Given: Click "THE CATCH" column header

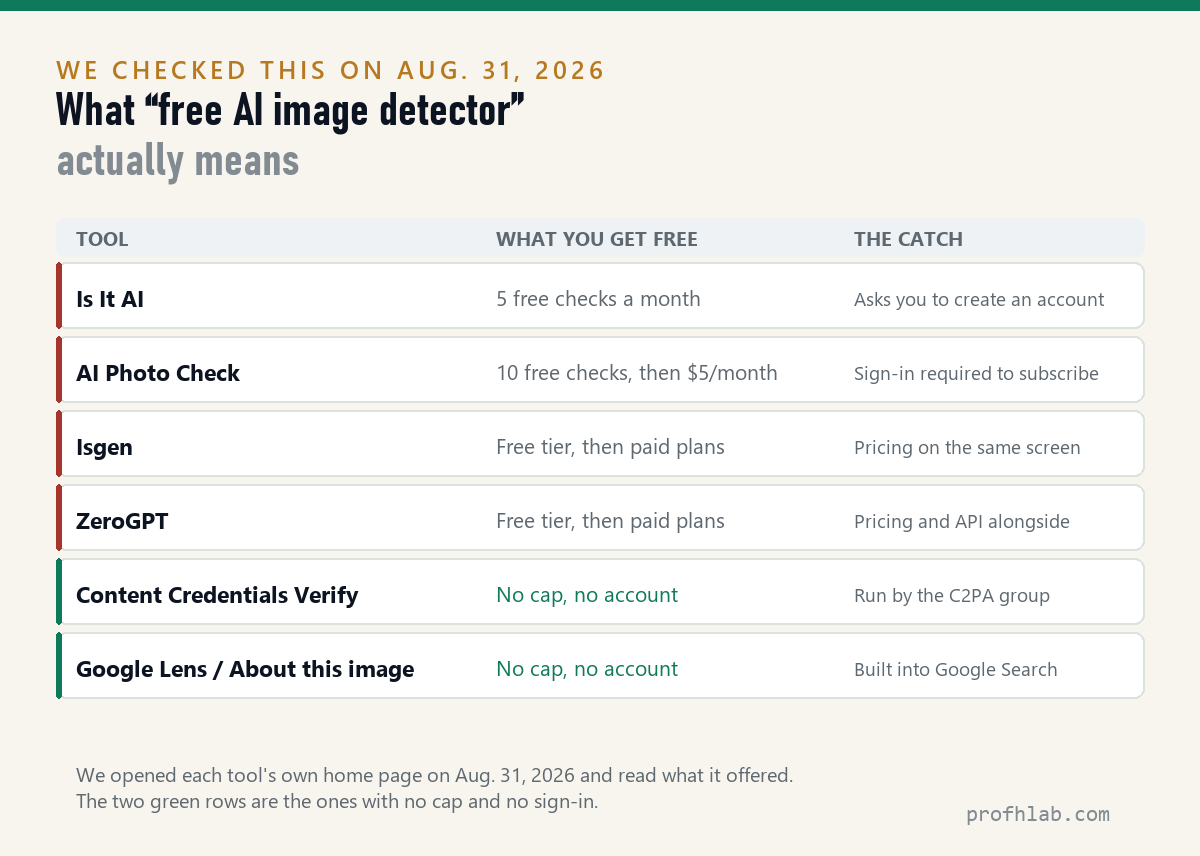Looking at the screenshot, I should click(908, 239).
